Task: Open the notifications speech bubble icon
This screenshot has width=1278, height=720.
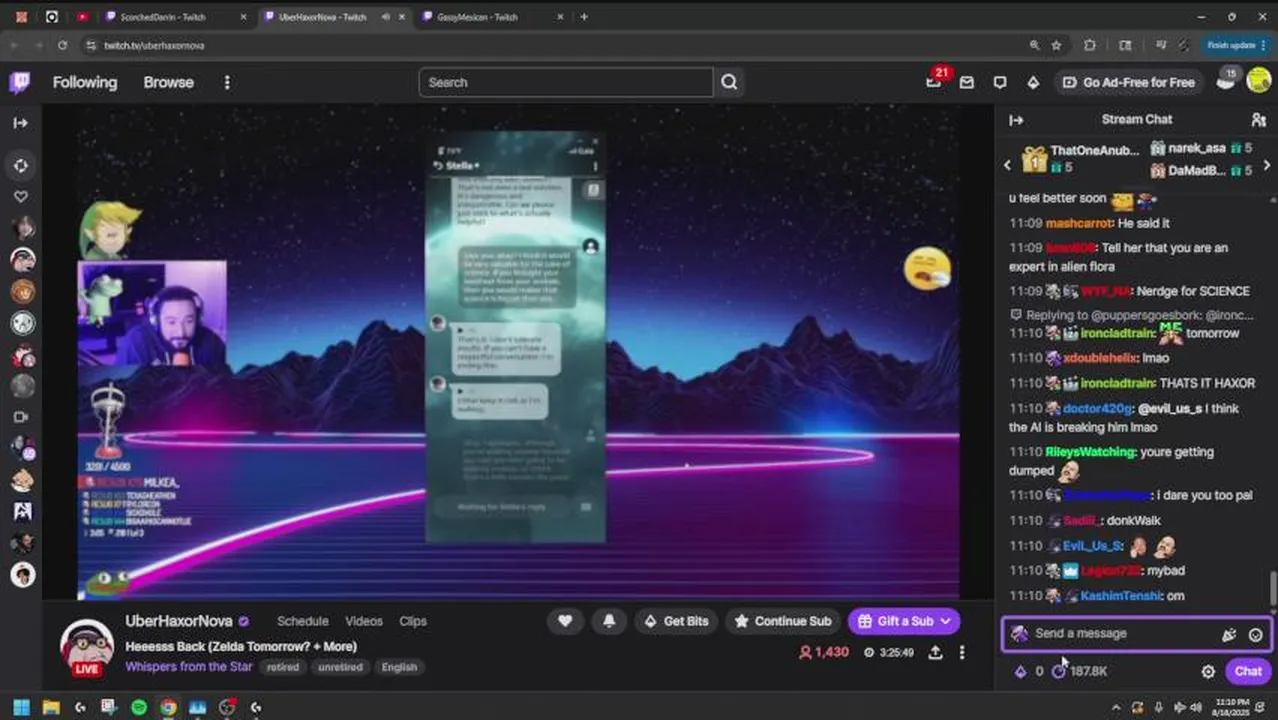Action: click(x=1000, y=83)
